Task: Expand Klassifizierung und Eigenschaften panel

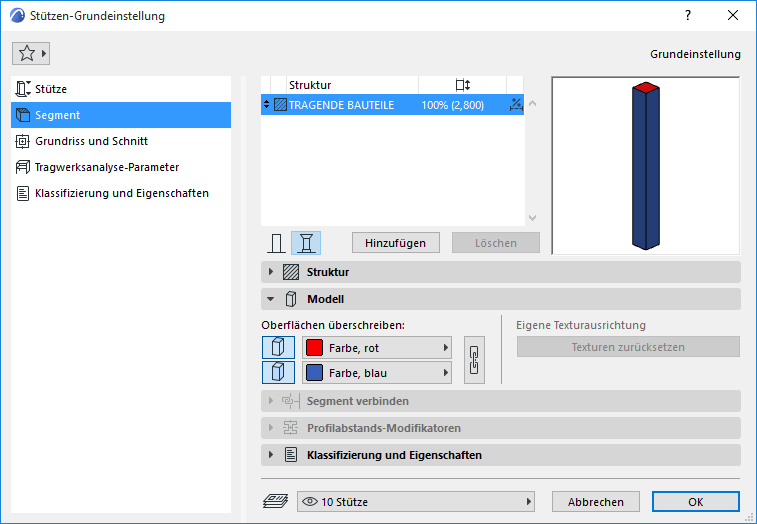Action: click(x=271, y=455)
